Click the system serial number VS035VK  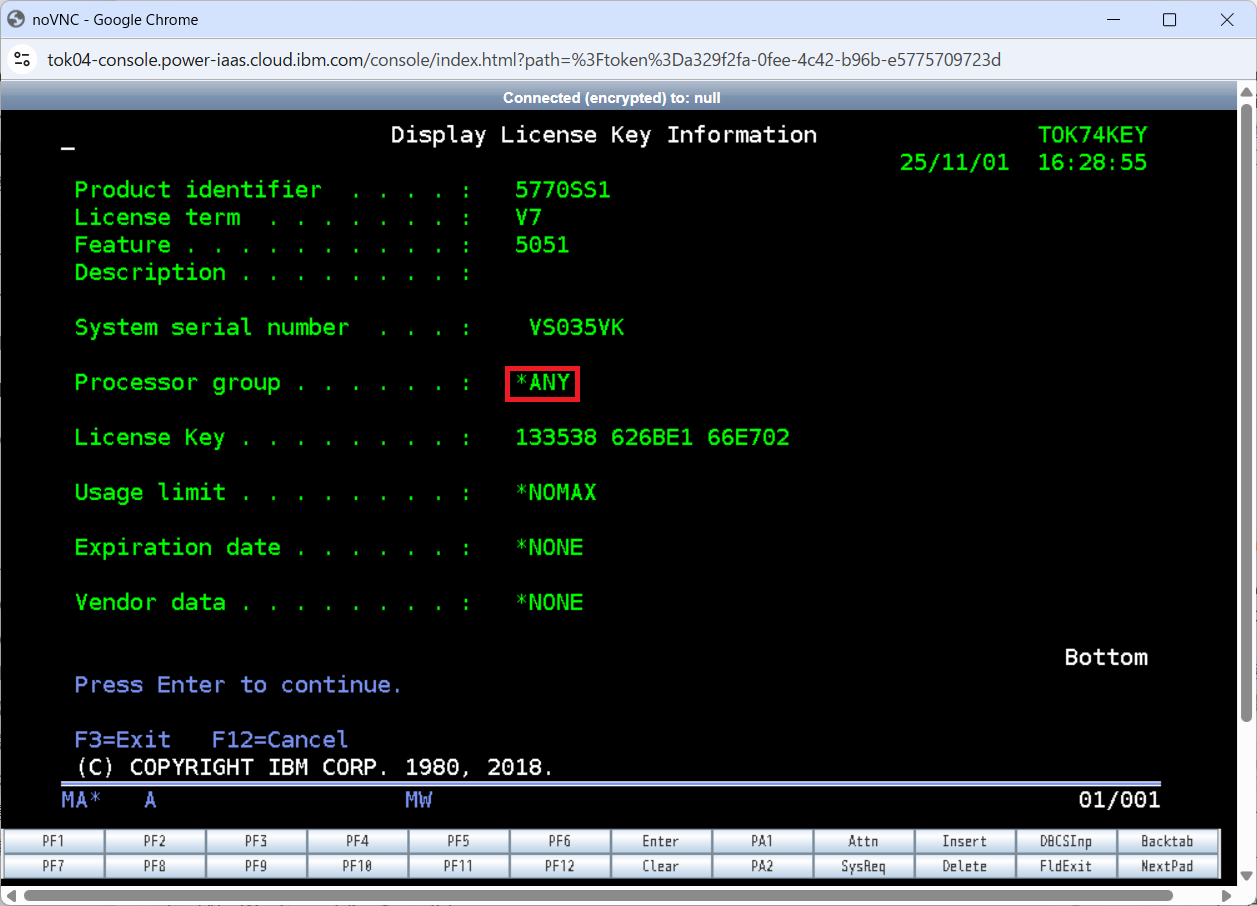tap(577, 327)
